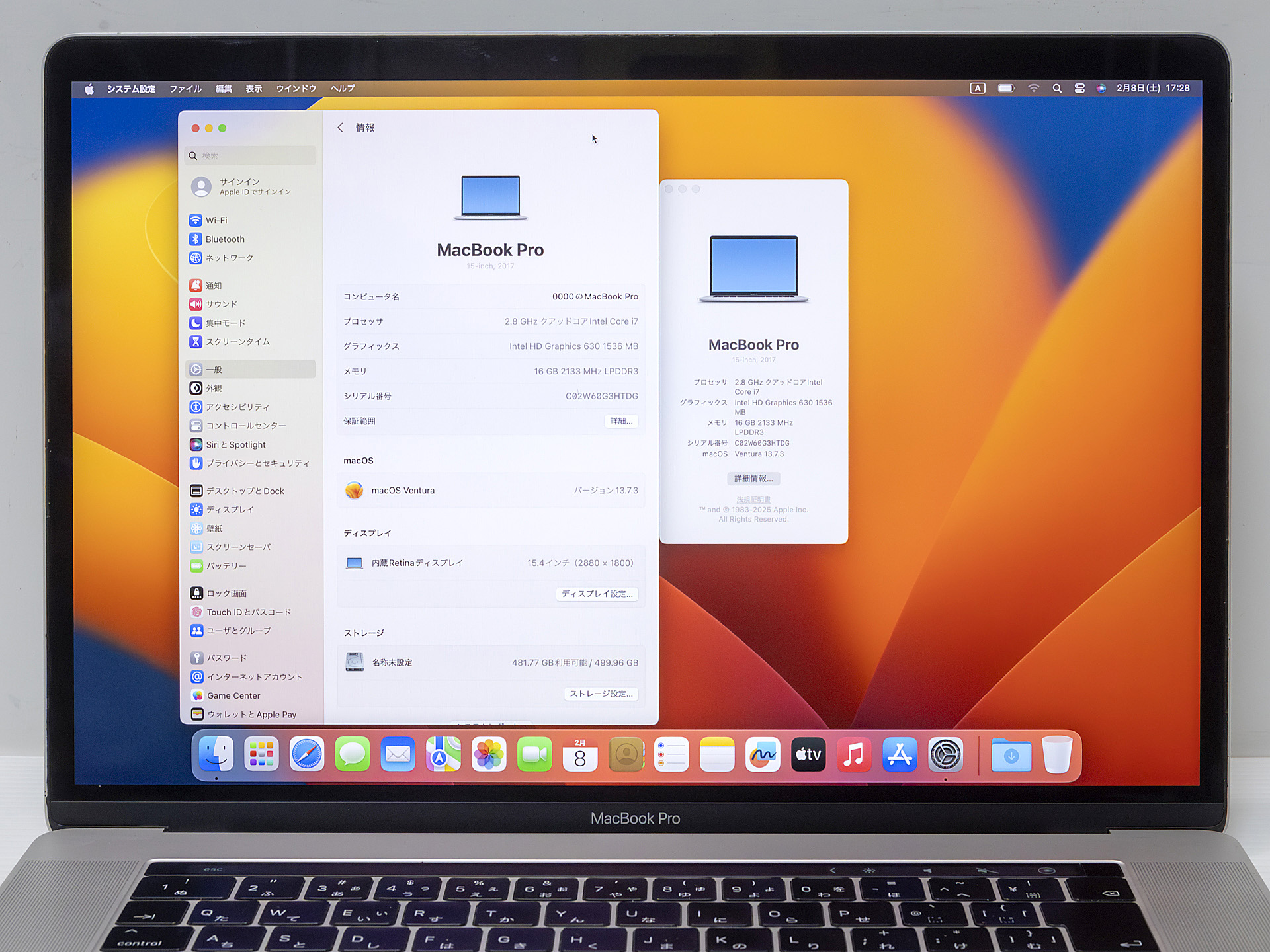Screen dimensions: 1270x952
Task: Click 詳細... button for 保証範囲
Action: click(x=621, y=421)
